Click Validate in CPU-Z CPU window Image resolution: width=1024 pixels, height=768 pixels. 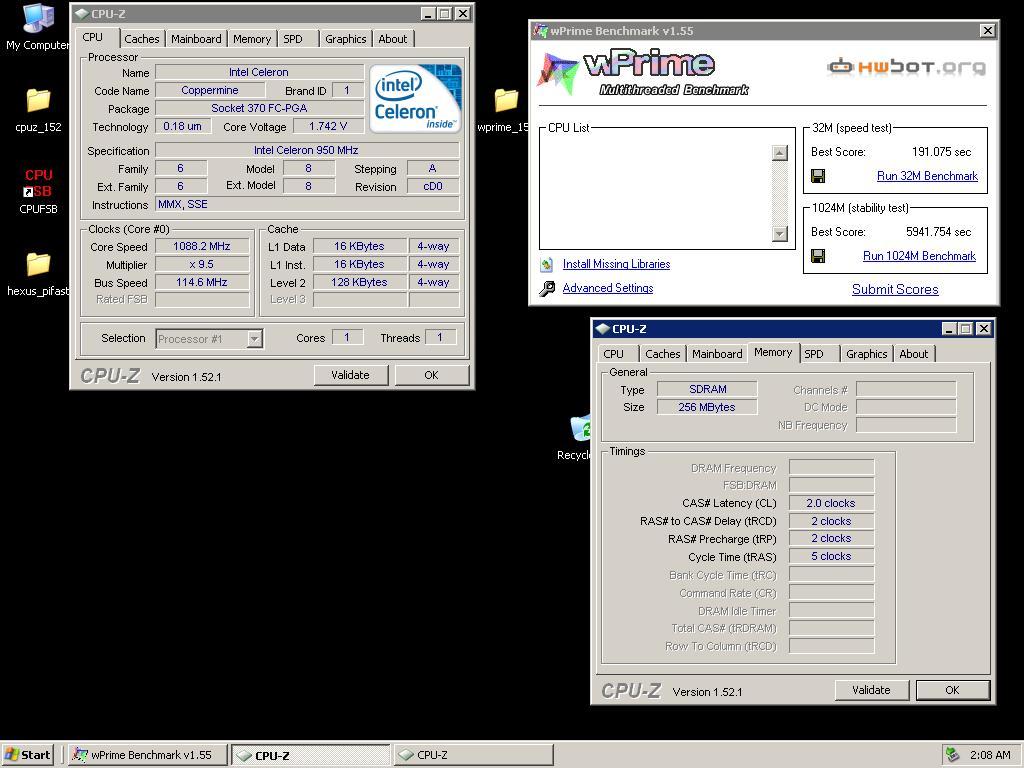coord(351,375)
